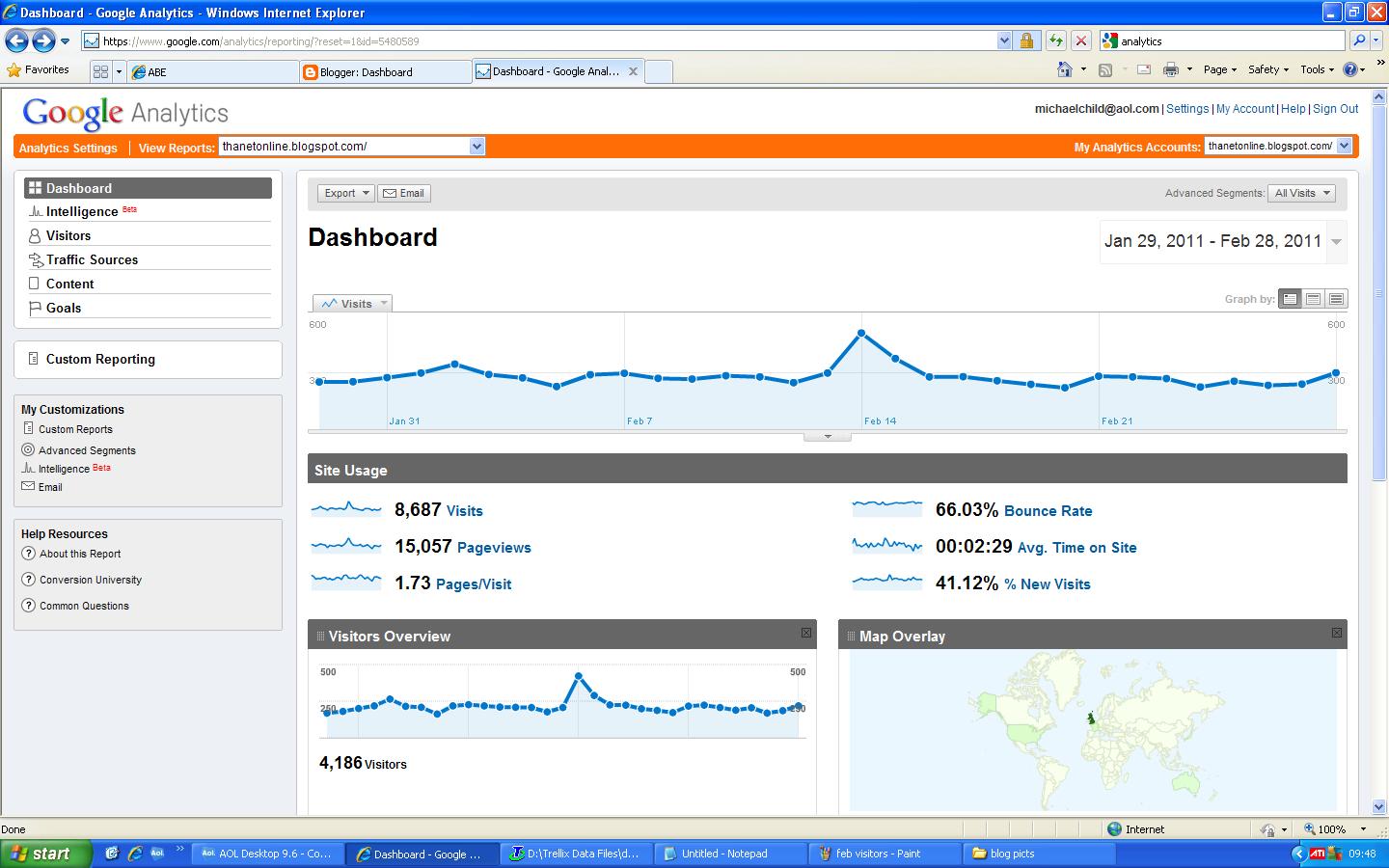Open the Export dropdown button

(x=345, y=193)
